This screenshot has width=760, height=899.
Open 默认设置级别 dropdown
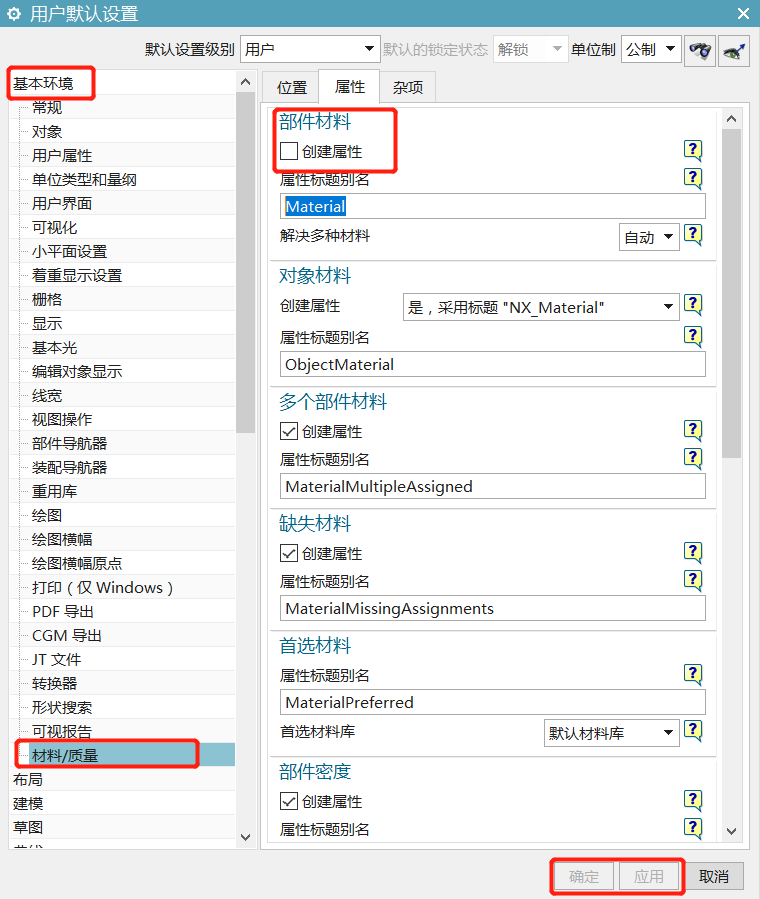click(310, 49)
